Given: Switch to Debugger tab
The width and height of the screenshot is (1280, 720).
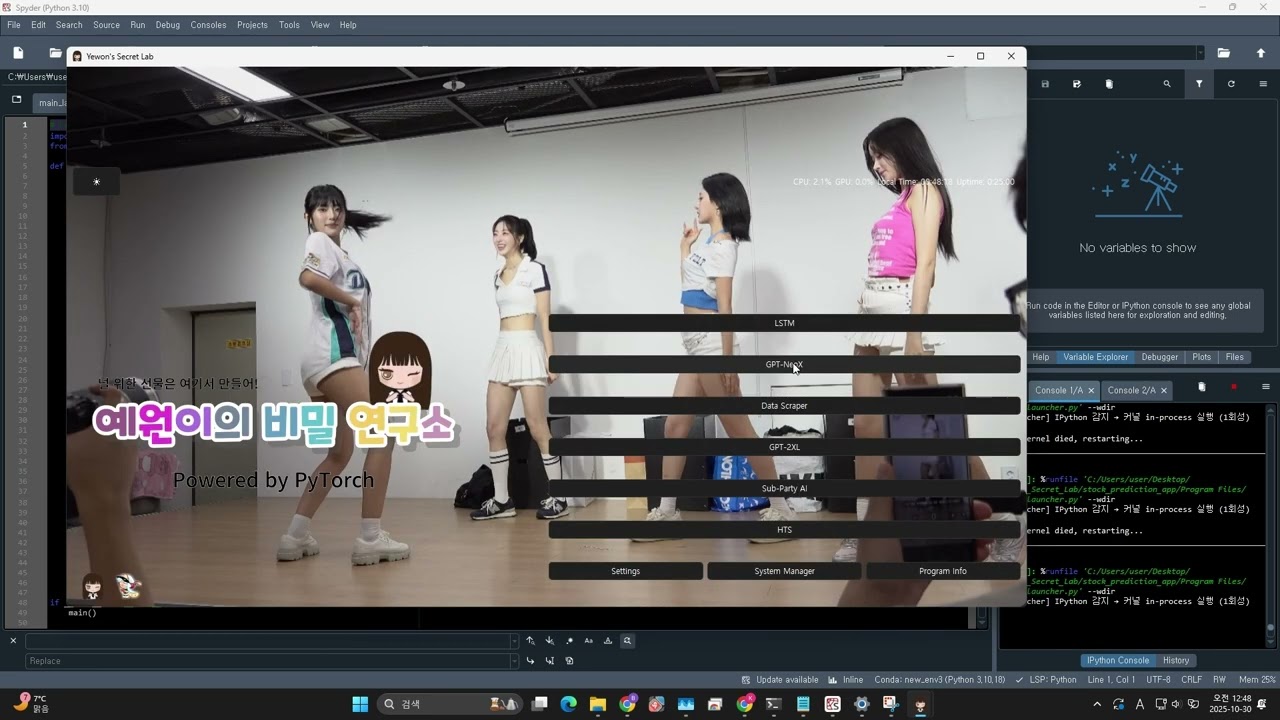Looking at the screenshot, I should pos(1160,357).
